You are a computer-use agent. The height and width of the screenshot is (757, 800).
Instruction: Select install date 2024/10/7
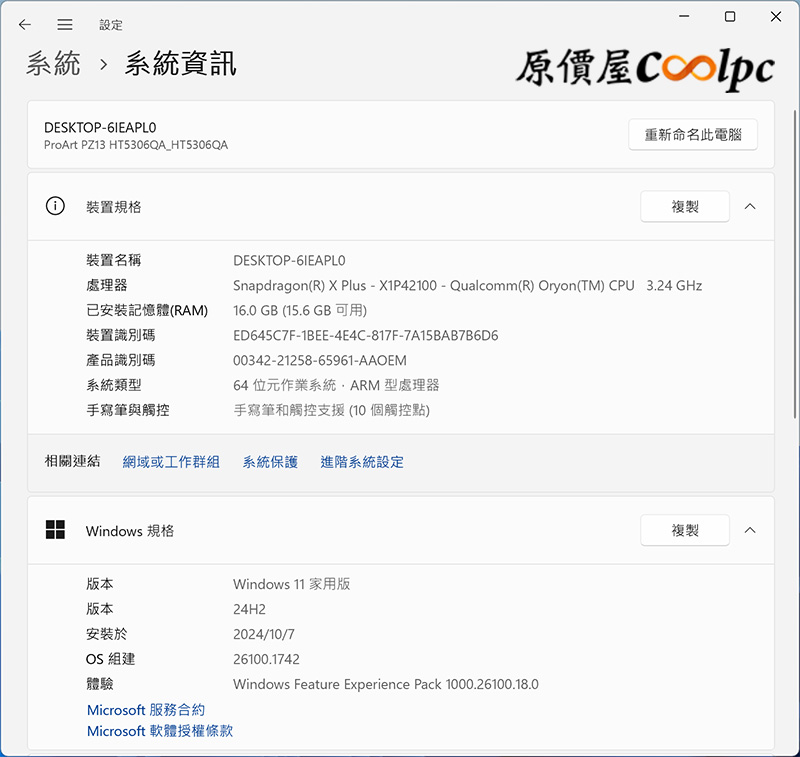tap(264, 634)
